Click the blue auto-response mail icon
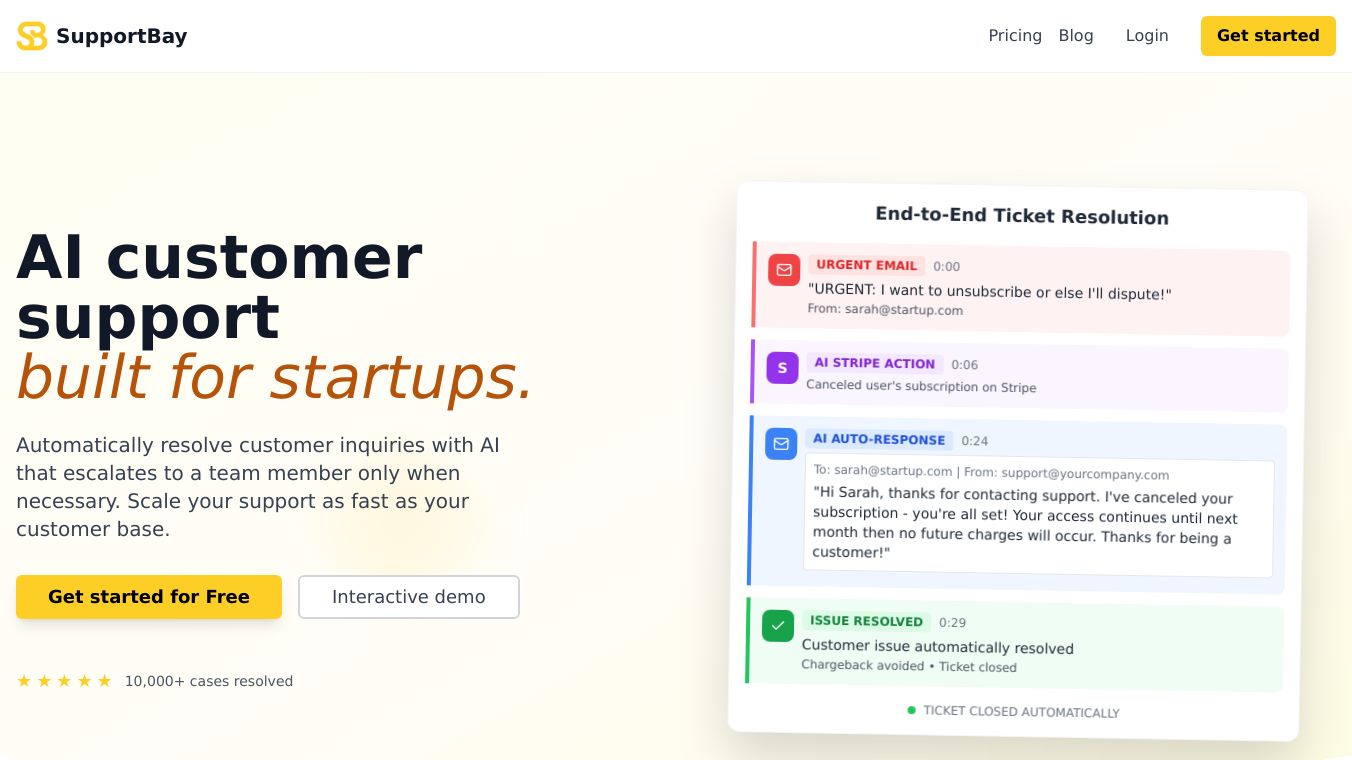The height and width of the screenshot is (760, 1352). [x=781, y=443]
